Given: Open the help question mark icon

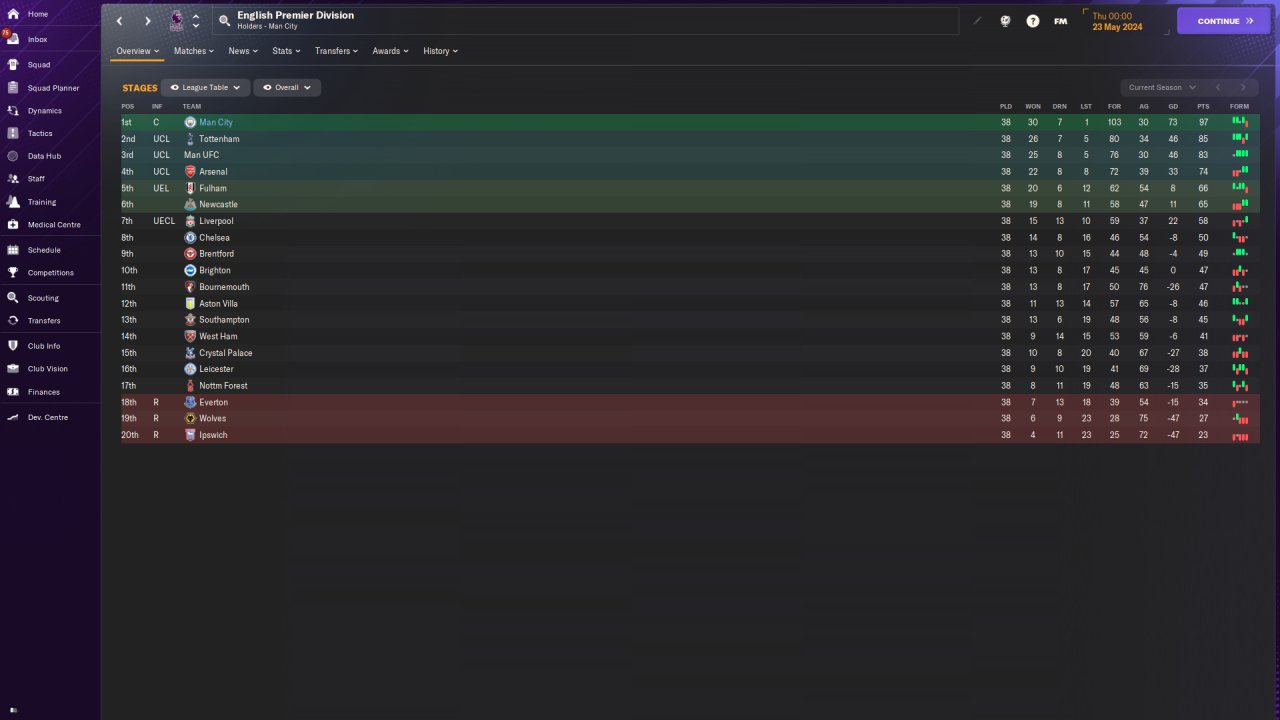Looking at the screenshot, I should pyautogui.click(x=1033, y=21).
